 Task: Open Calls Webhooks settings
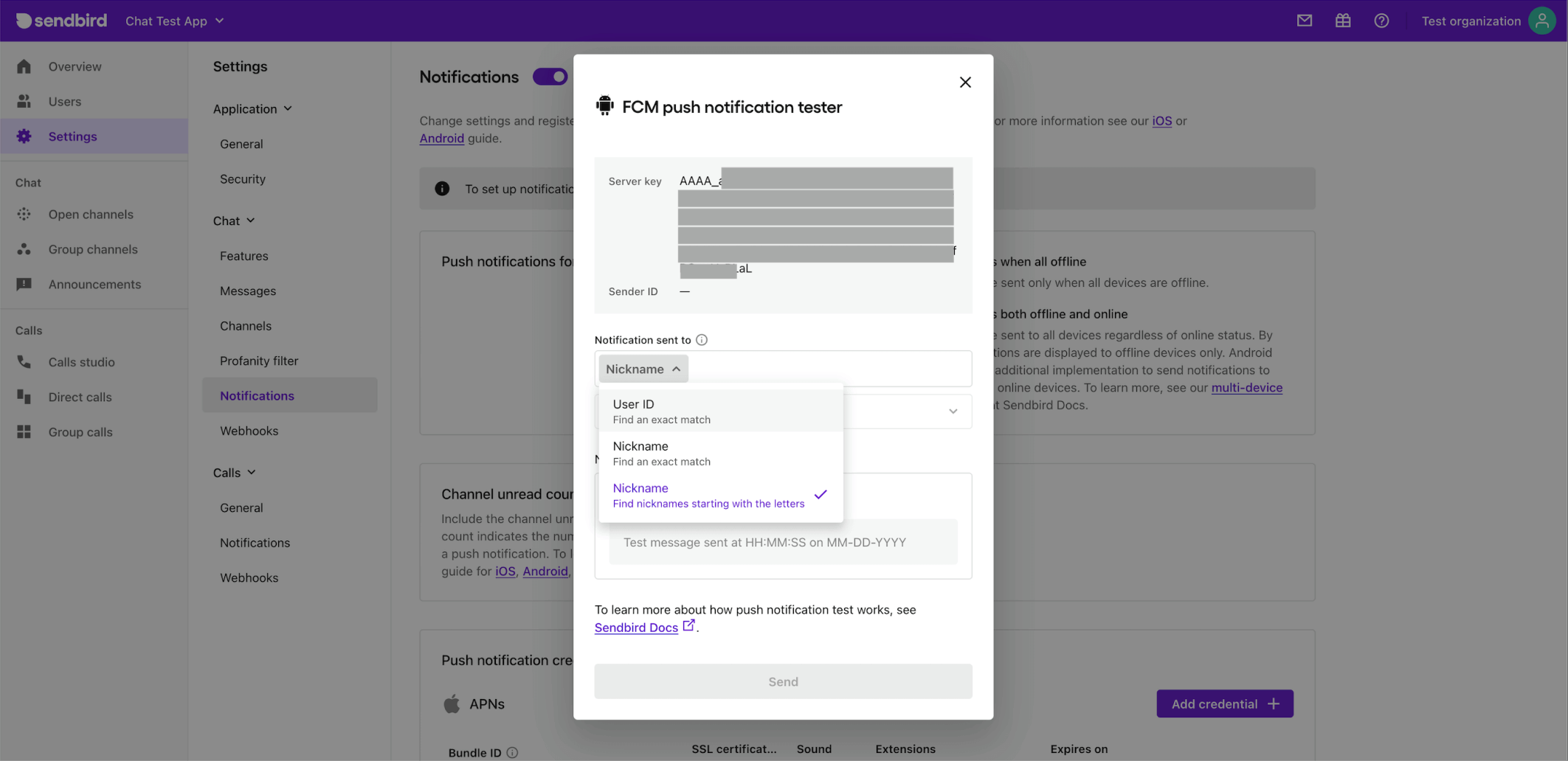[249, 577]
